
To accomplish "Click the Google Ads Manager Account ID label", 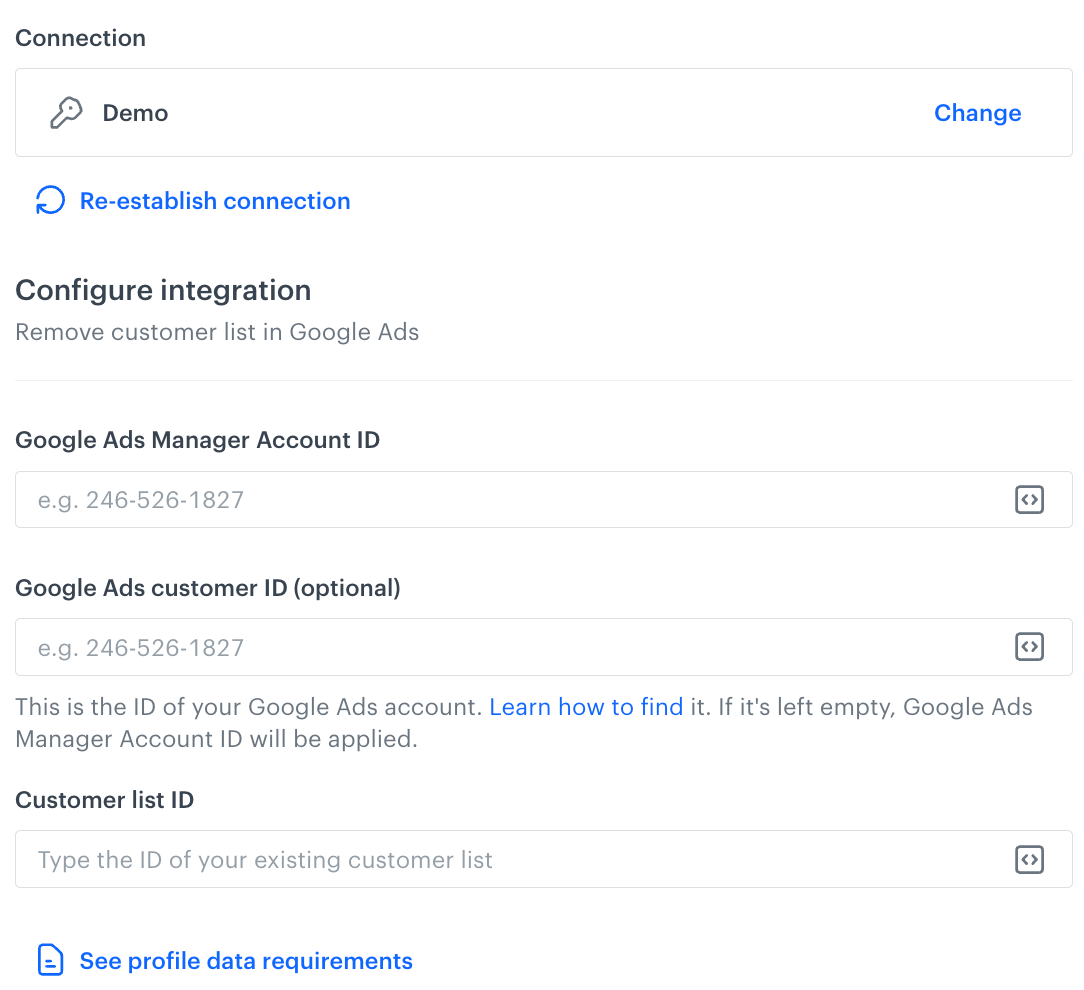I will coord(198,440).
